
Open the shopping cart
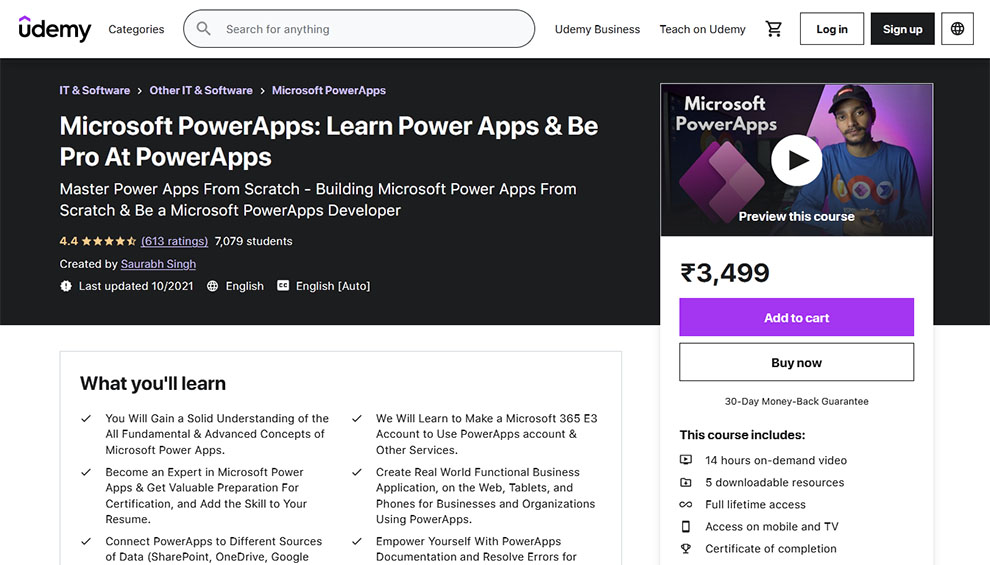(x=774, y=29)
